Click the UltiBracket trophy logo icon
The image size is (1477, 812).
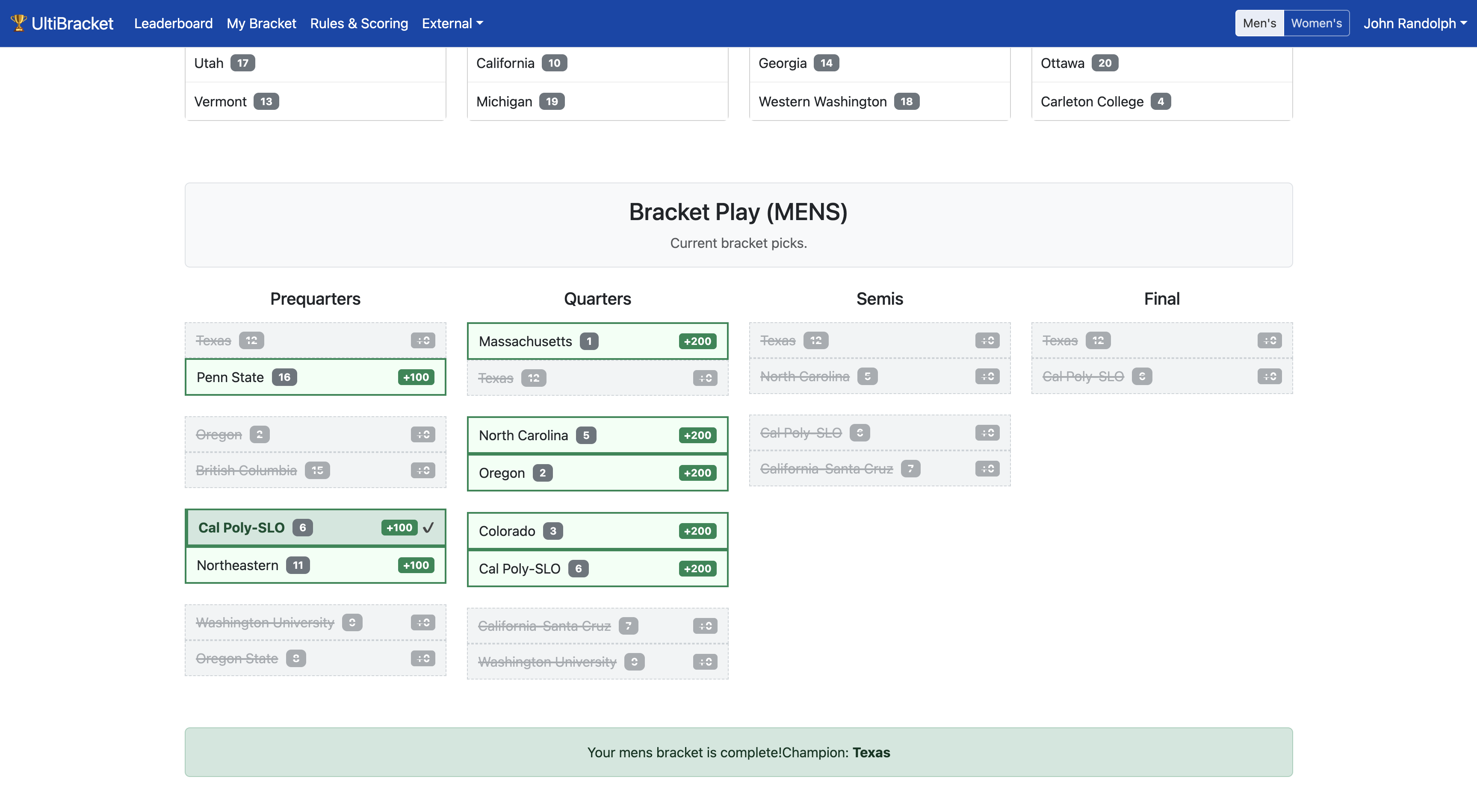pyautogui.click(x=18, y=23)
